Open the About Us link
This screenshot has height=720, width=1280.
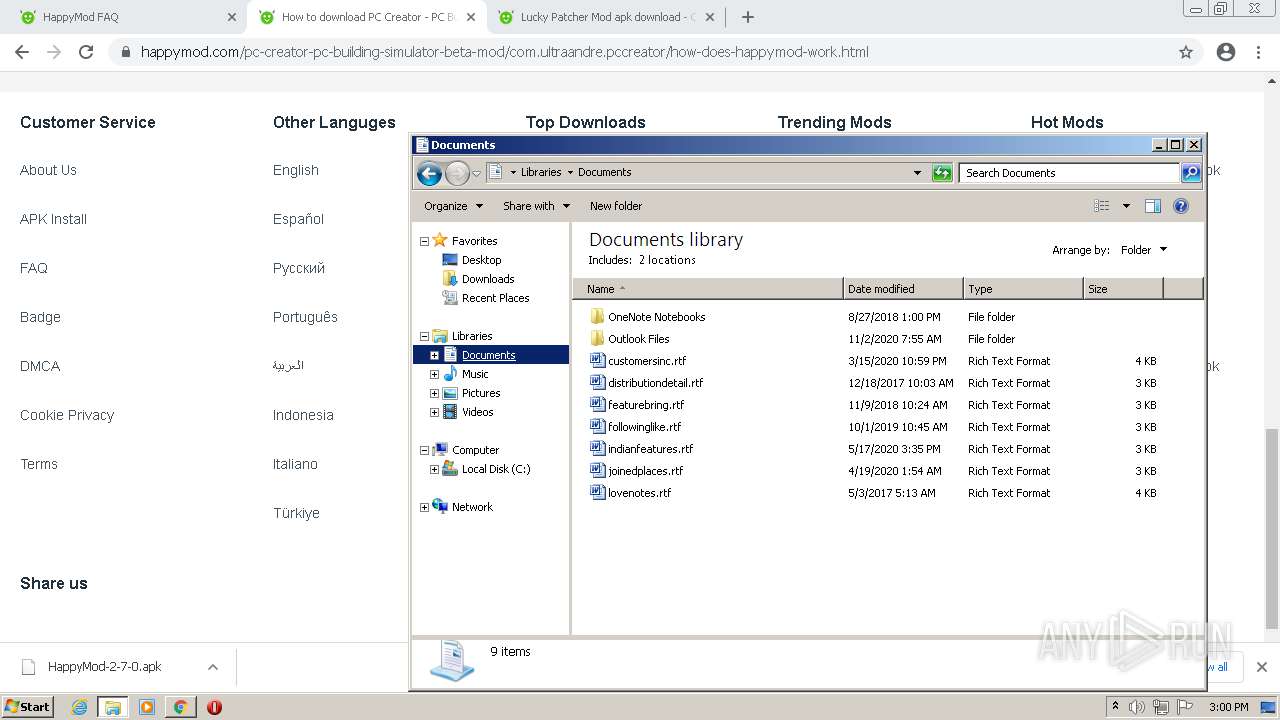click(x=48, y=170)
